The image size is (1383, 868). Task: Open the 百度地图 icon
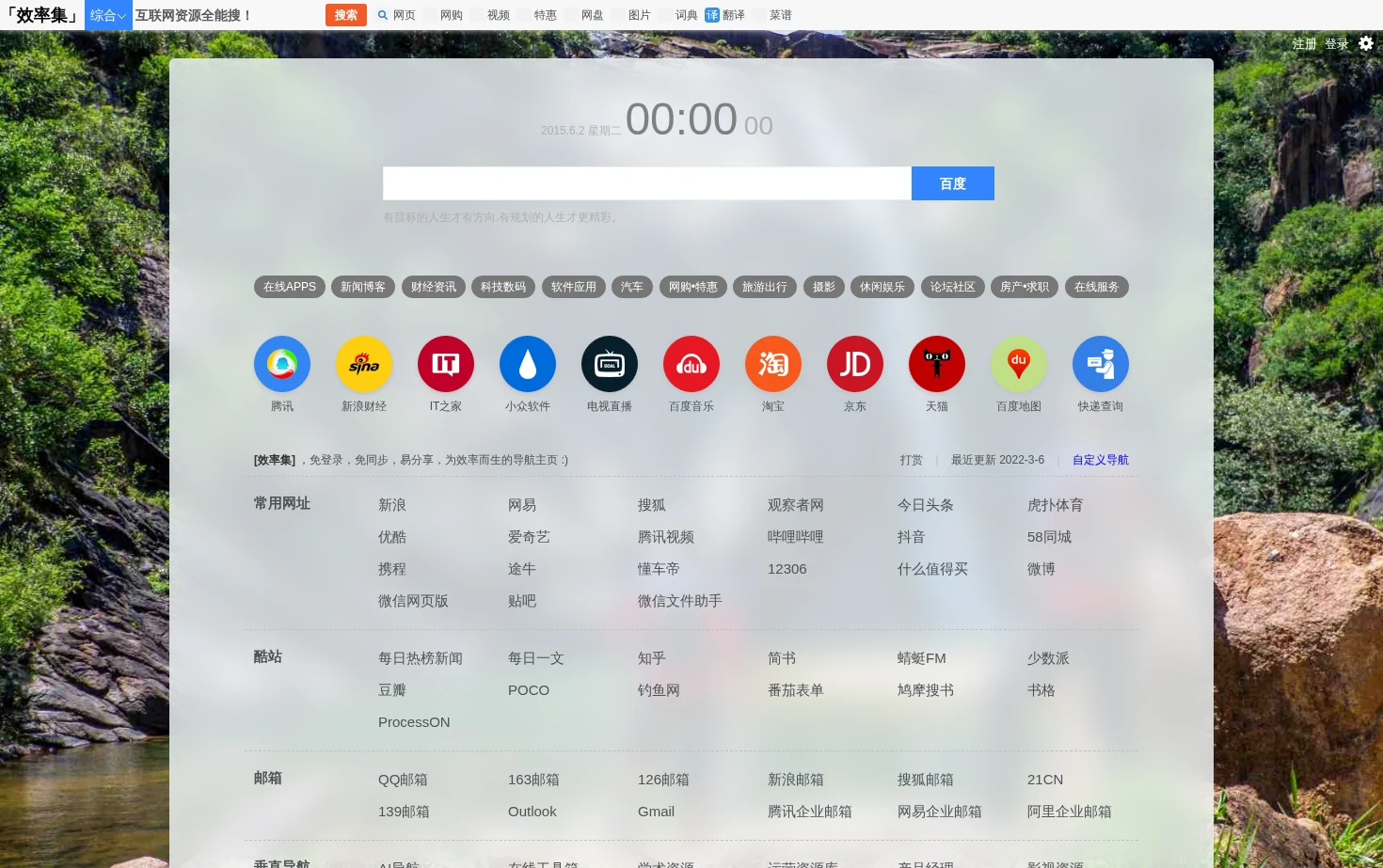point(1019,364)
